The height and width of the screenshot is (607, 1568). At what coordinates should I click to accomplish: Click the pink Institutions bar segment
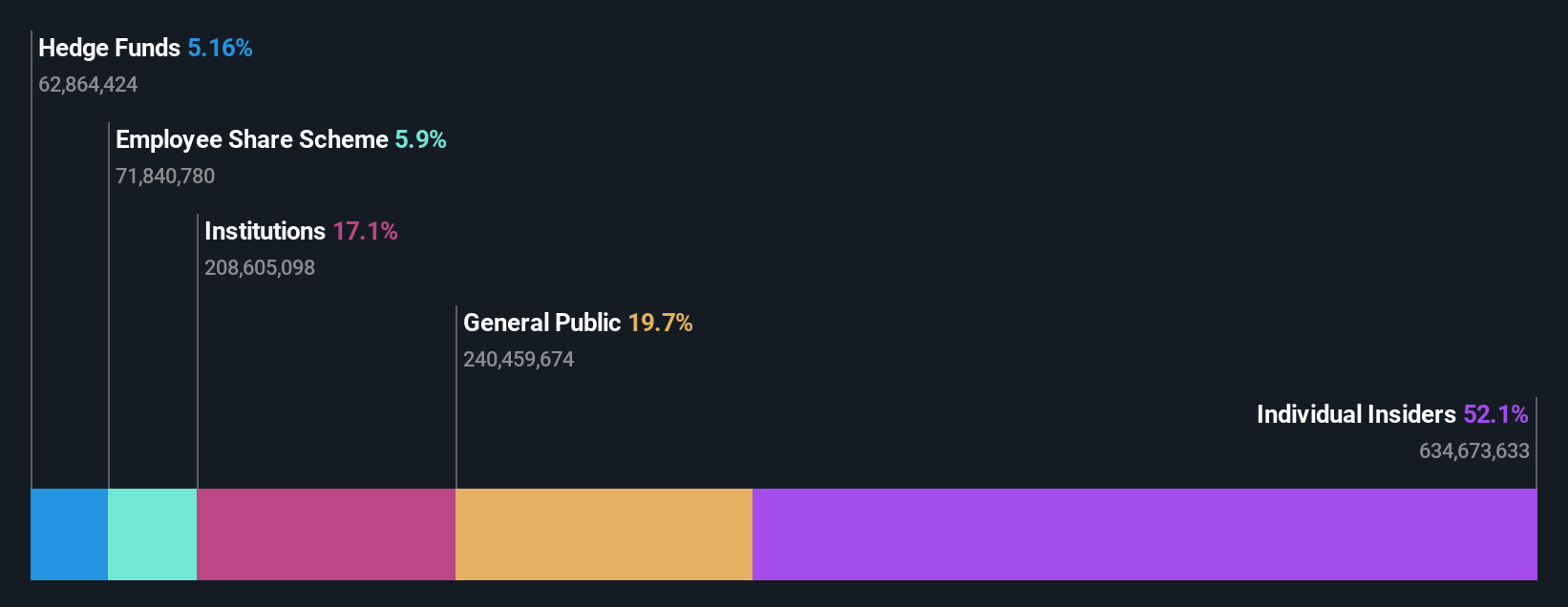coord(326,534)
